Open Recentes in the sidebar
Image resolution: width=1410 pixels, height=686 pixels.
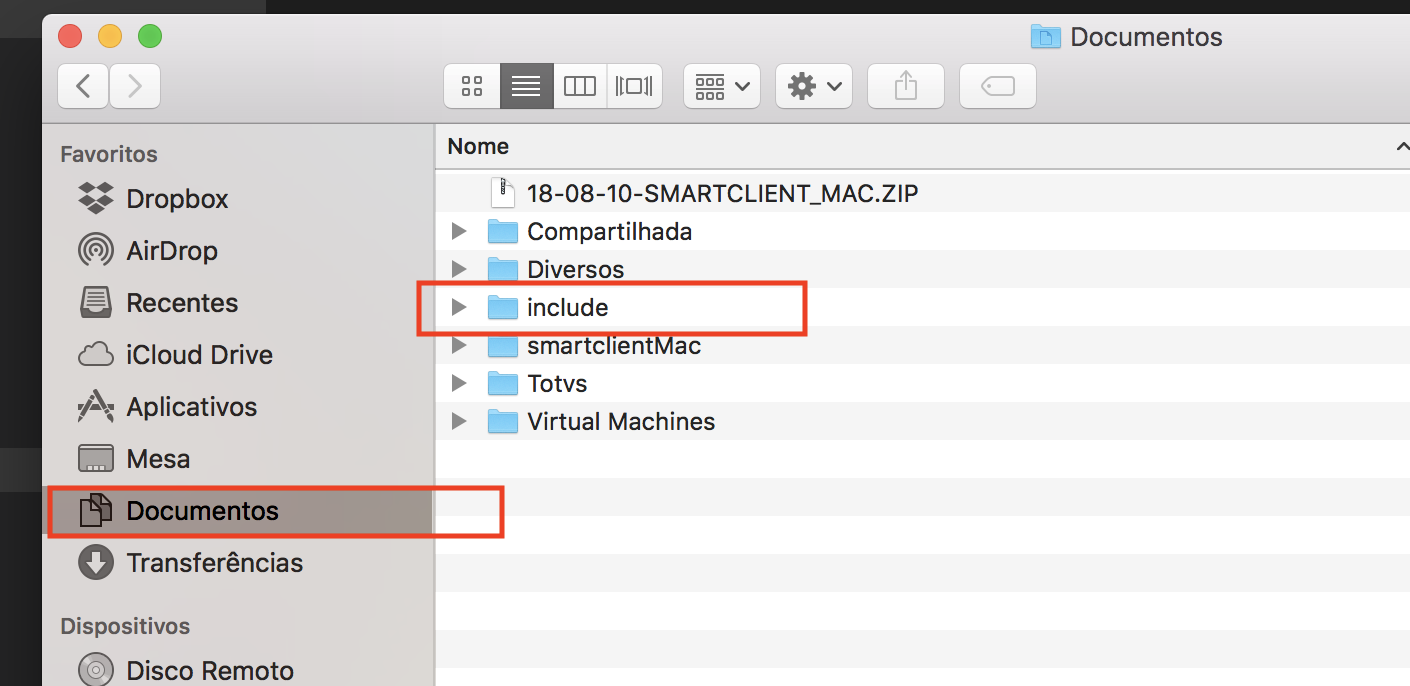pos(238,303)
